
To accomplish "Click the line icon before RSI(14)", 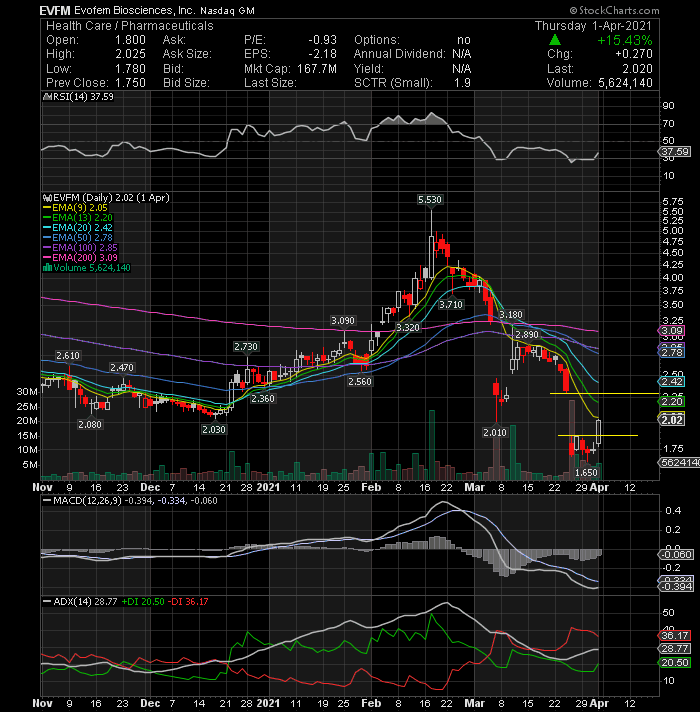I will 48,97.
